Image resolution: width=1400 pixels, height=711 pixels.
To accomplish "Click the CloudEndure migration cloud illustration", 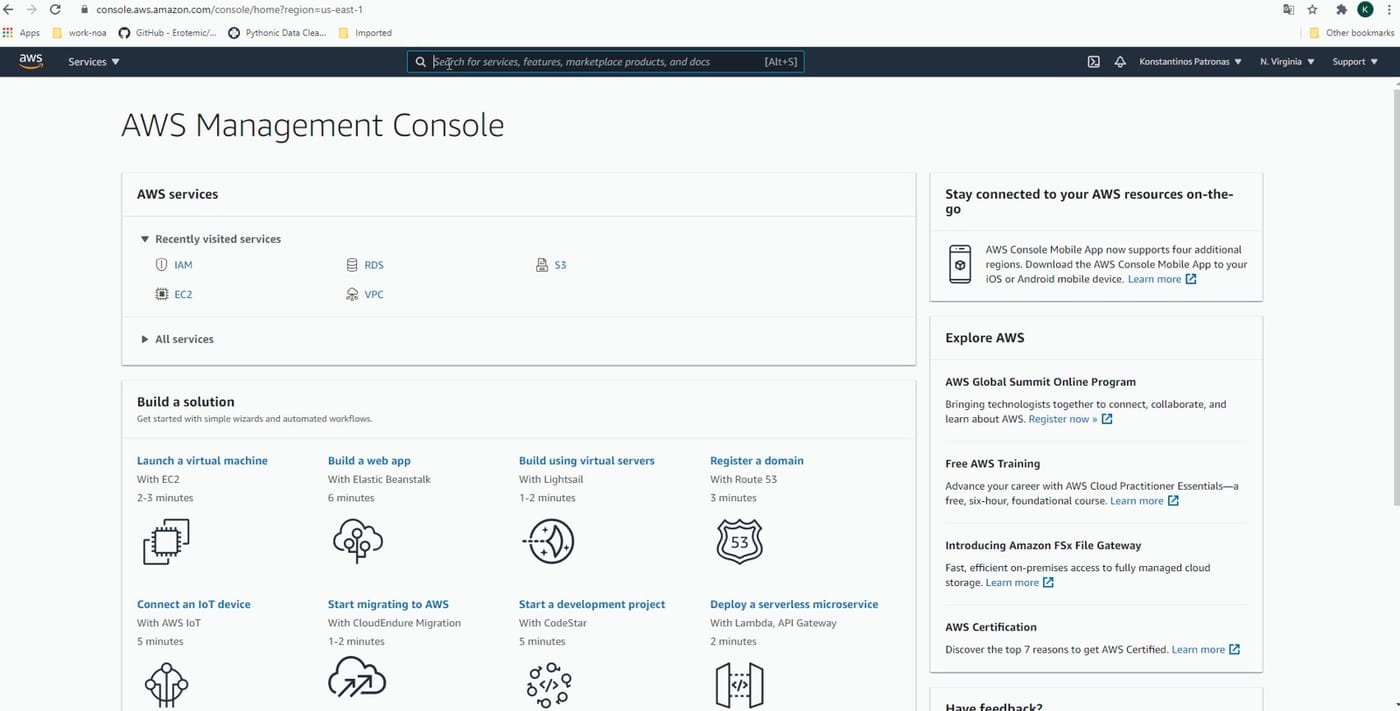I will click(x=357, y=678).
